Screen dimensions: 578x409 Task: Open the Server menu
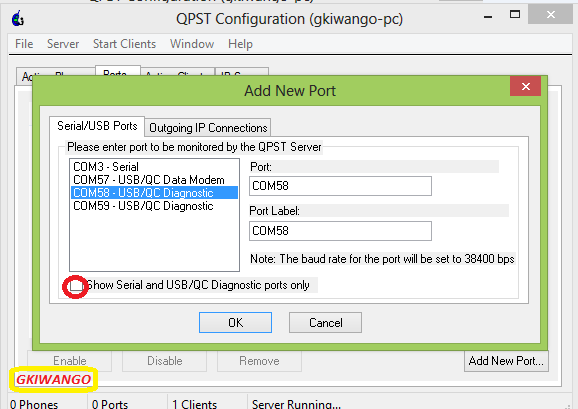pos(63,44)
